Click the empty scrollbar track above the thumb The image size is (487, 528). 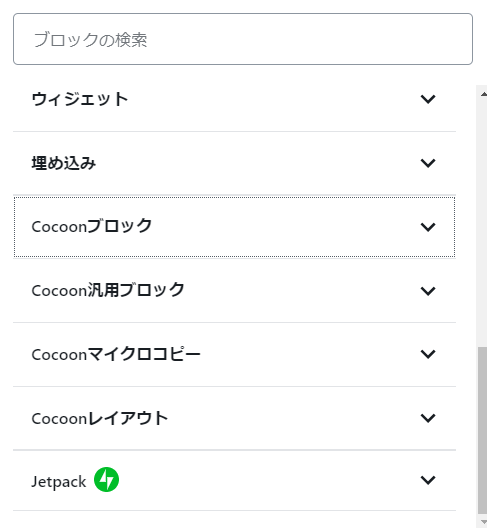tap(482, 222)
